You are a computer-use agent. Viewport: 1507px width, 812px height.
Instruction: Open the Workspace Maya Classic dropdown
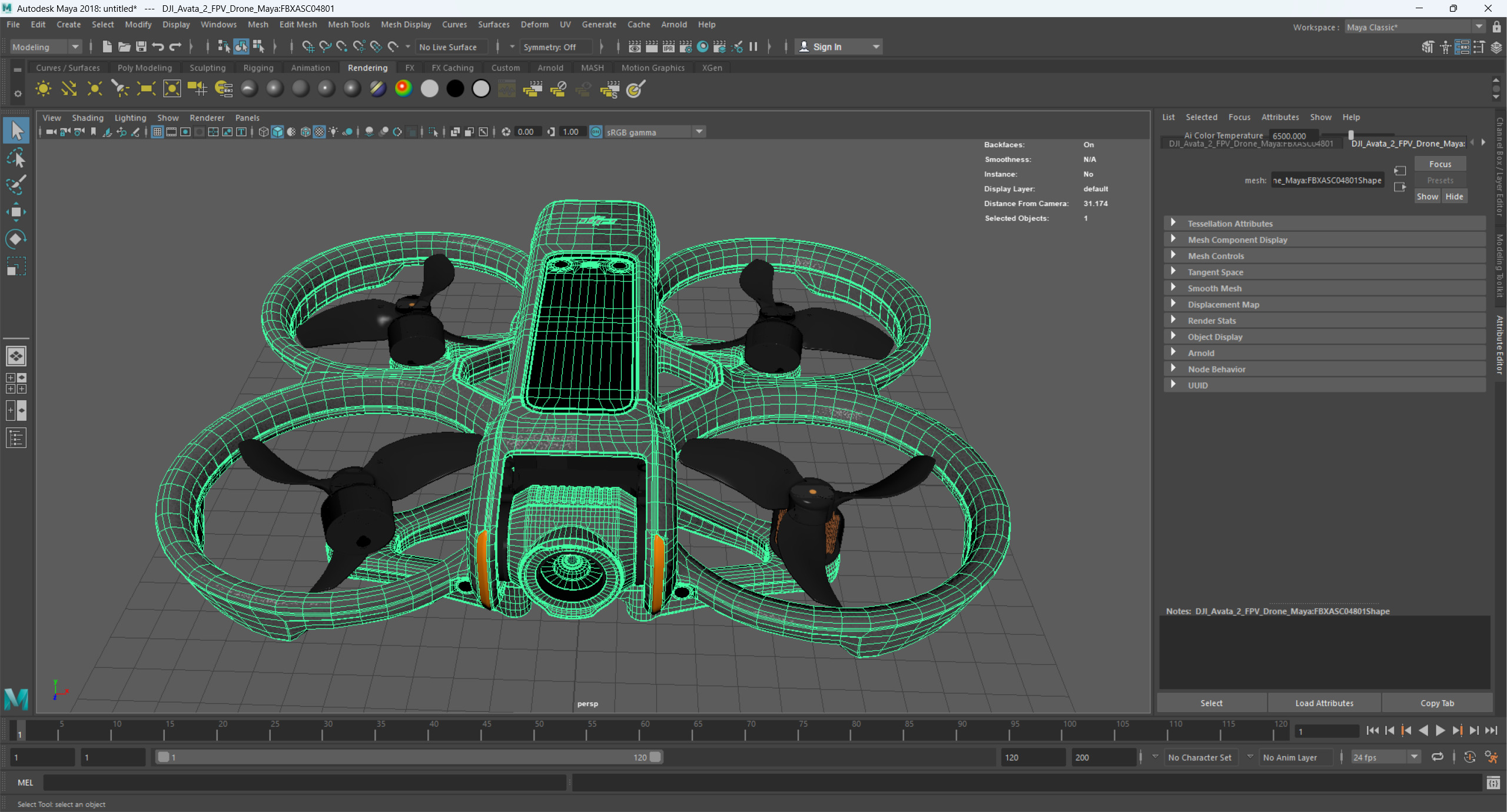(x=1414, y=27)
